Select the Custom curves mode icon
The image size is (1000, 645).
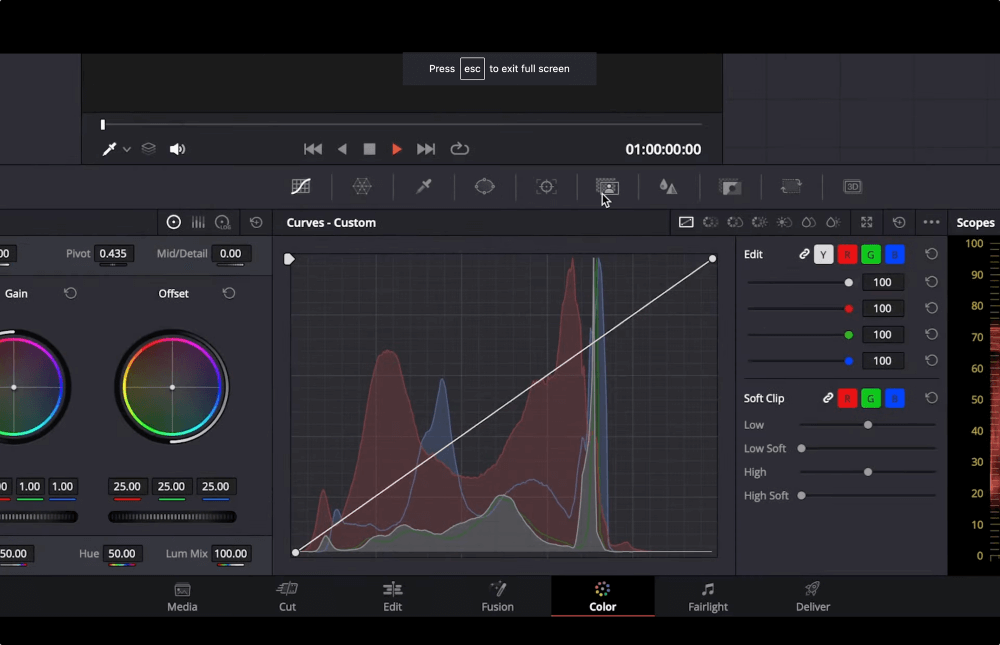[686, 222]
